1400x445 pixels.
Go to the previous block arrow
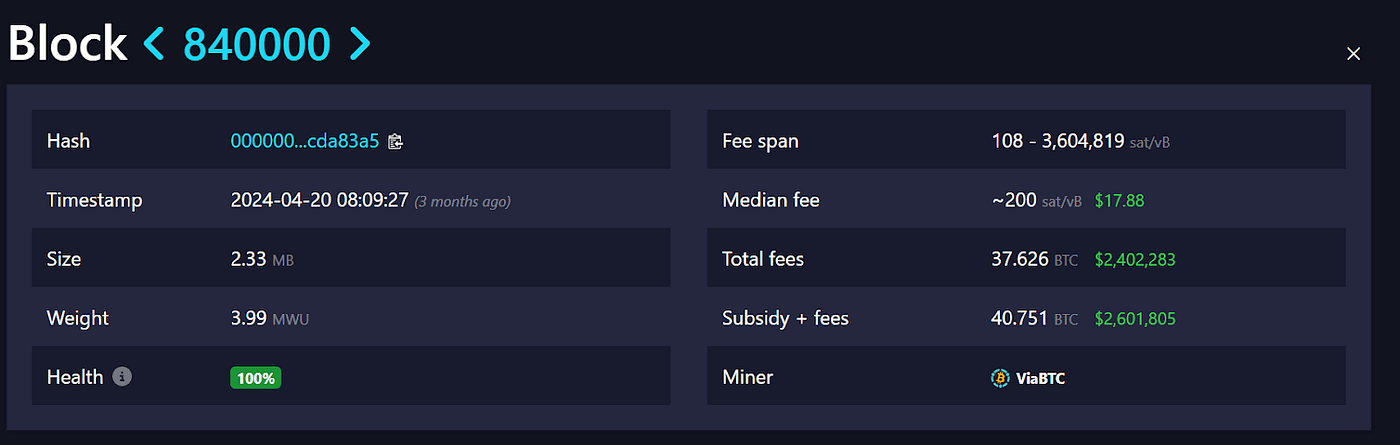tap(154, 43)
